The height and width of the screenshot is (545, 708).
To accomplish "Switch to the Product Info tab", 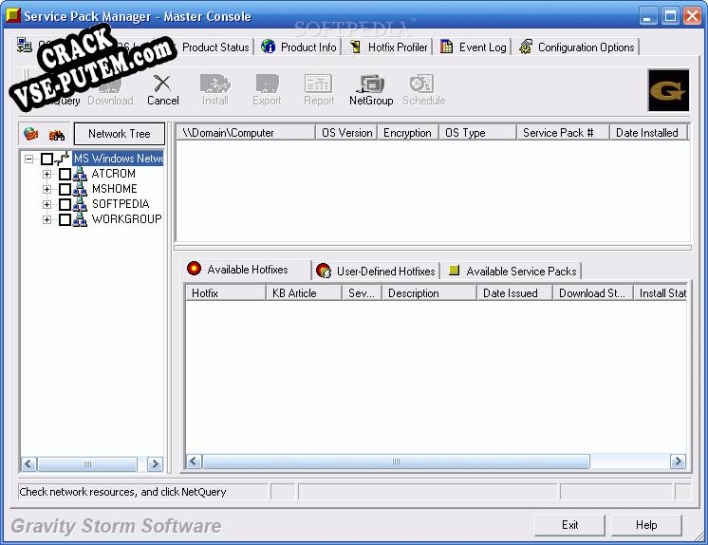I will [x=298, y=47].
